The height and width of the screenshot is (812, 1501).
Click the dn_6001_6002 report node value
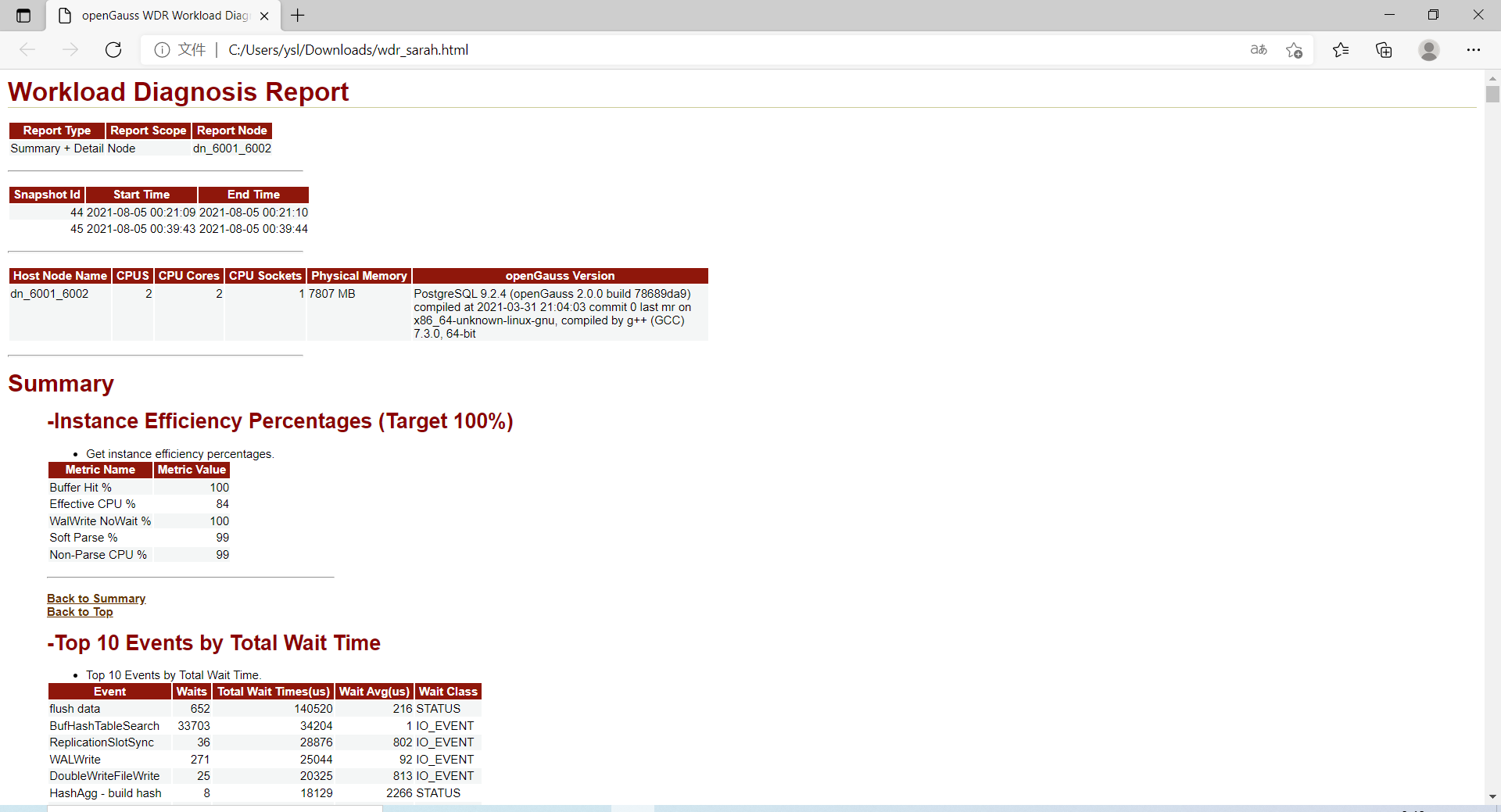(232, 148)
